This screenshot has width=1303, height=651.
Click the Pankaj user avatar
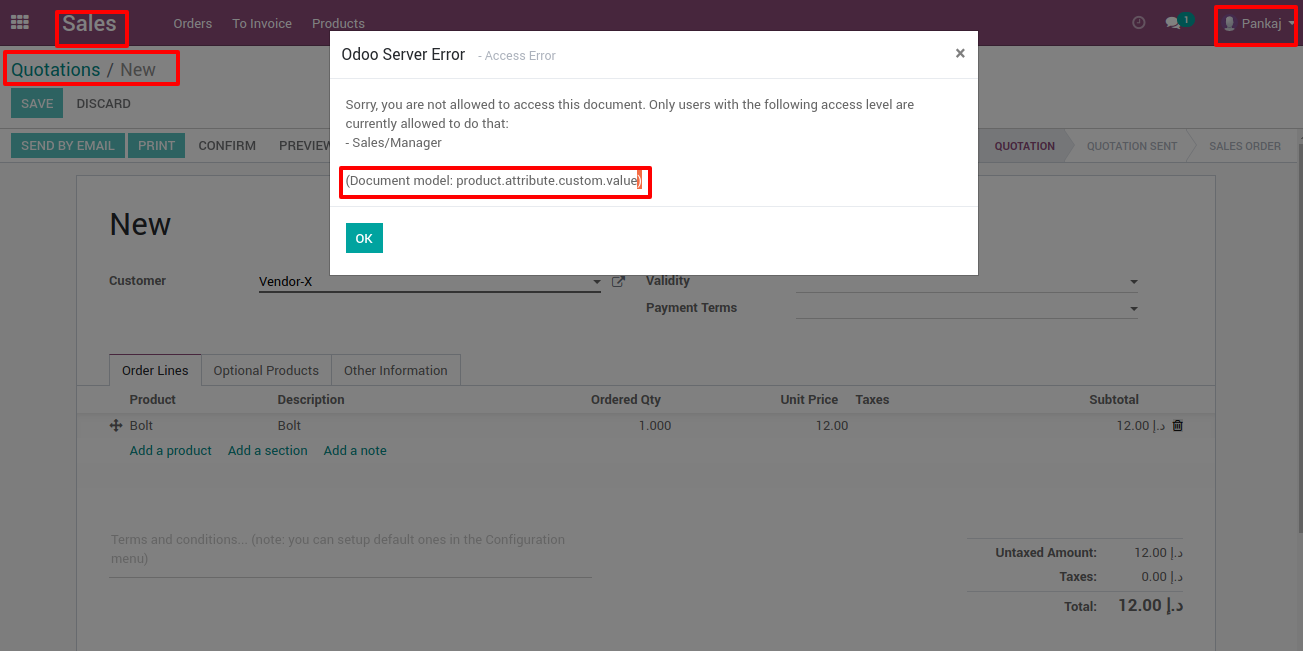[1230, 21]
